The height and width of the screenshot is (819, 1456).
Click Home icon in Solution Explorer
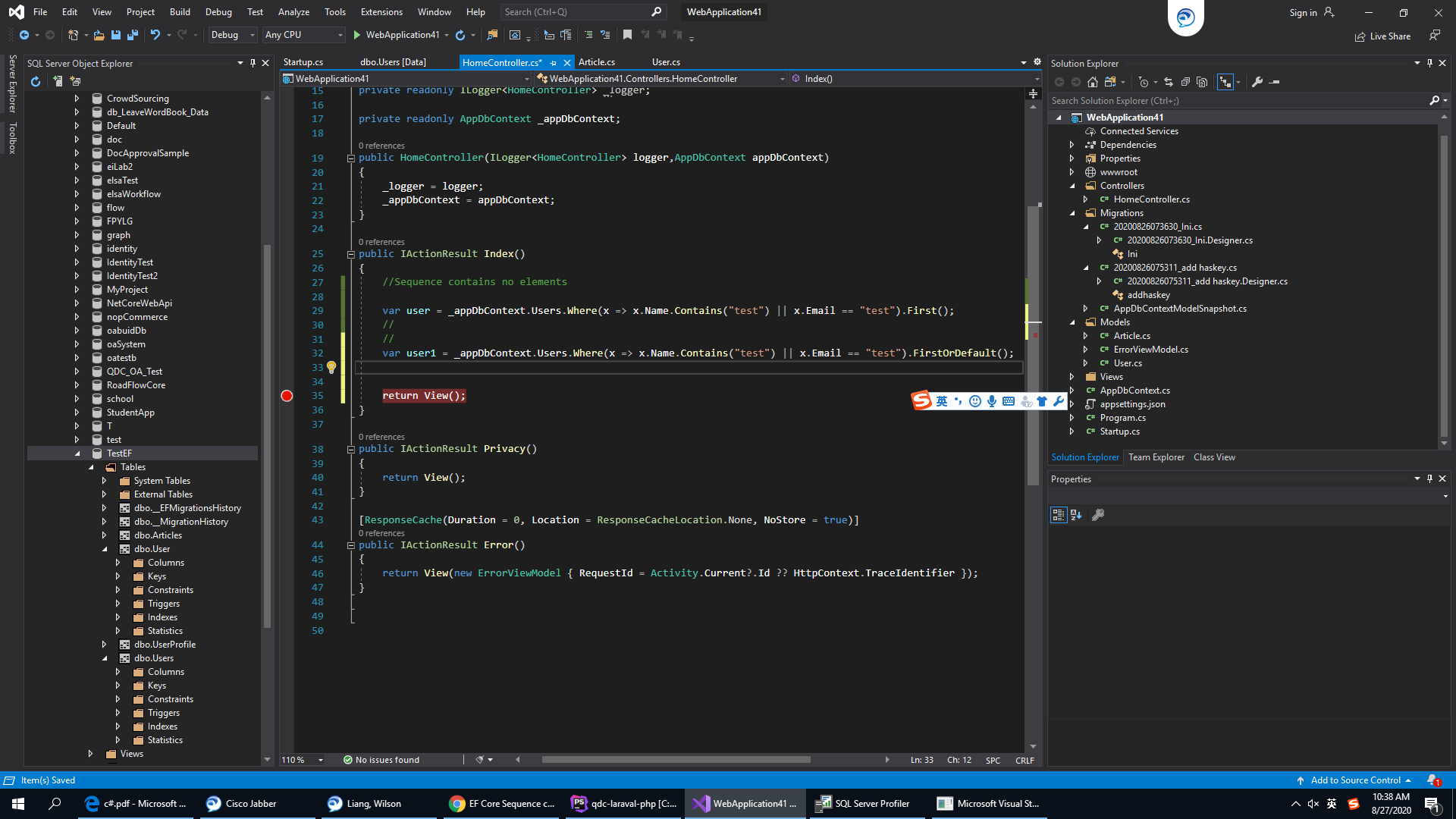point(1093,82)
